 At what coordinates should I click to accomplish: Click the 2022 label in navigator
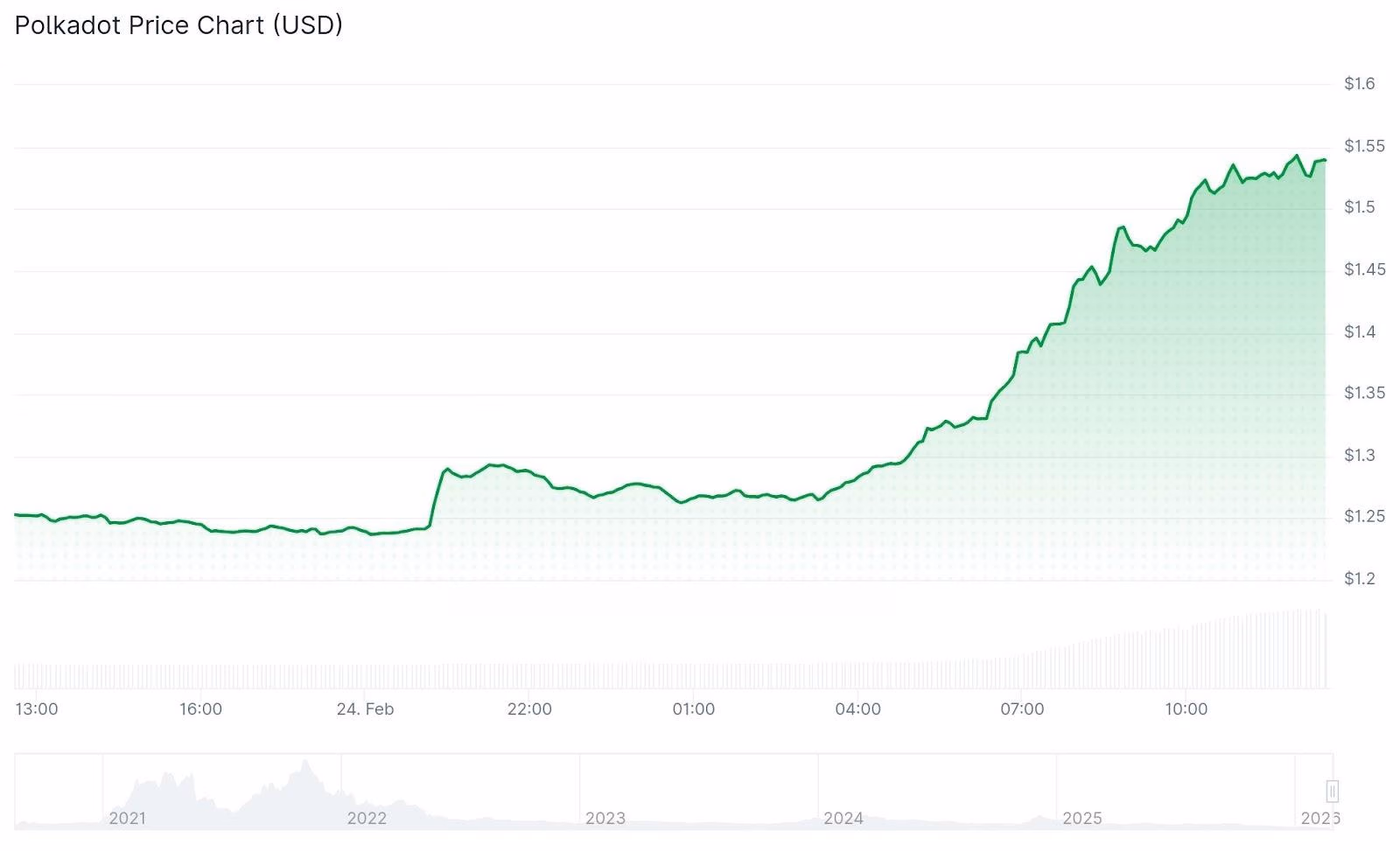366,819
